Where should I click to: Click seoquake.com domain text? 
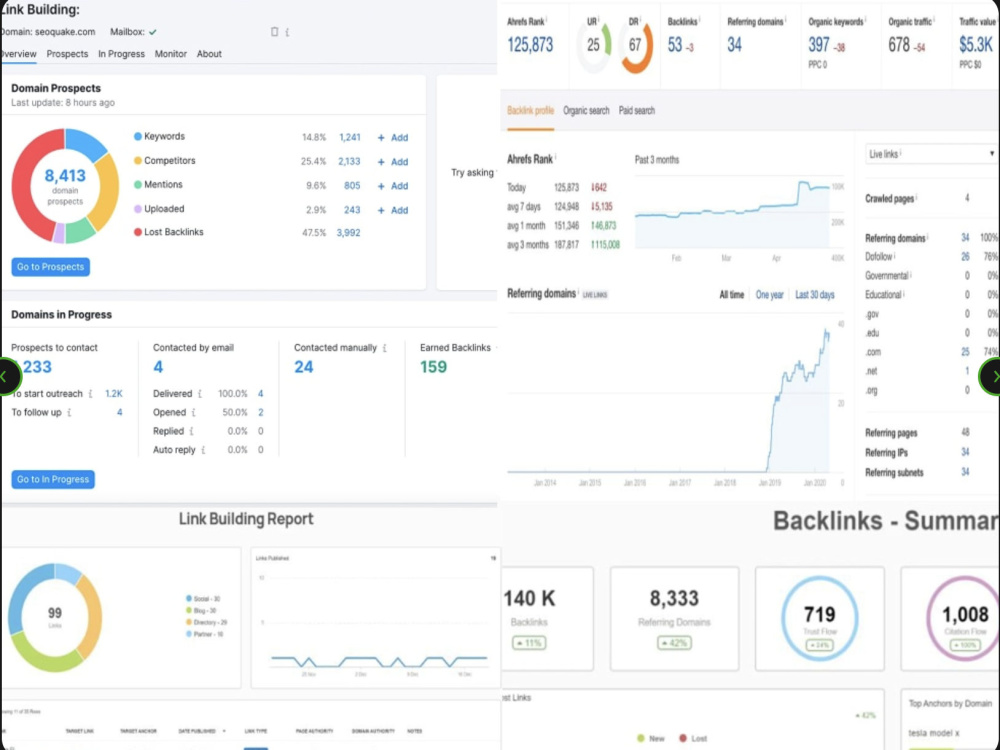click(x=65, y=31)
